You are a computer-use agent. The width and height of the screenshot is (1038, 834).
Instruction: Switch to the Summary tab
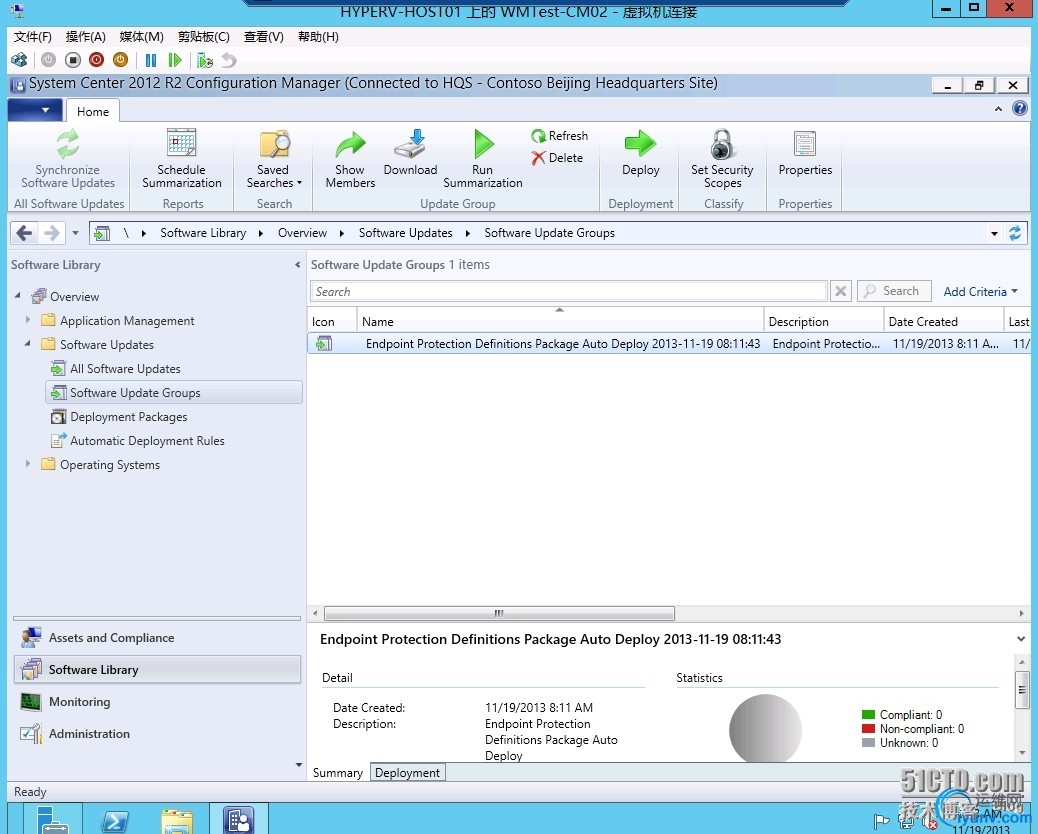pos(338,772)
